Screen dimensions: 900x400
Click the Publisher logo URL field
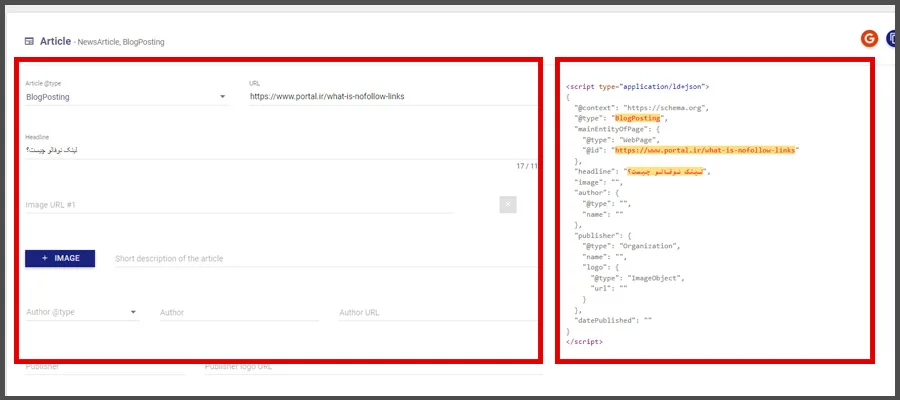(x=370, y=367)
